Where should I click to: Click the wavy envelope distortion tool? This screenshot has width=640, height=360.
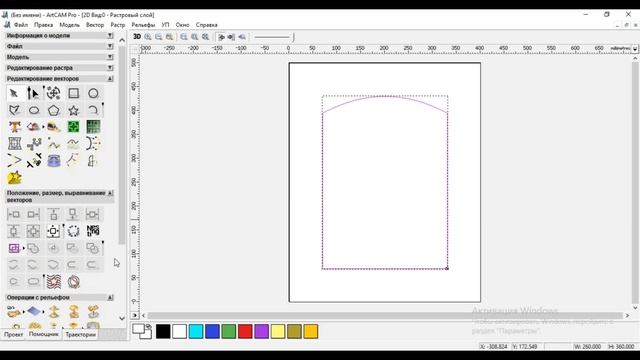pyautogui.click(x=54, y=282)
